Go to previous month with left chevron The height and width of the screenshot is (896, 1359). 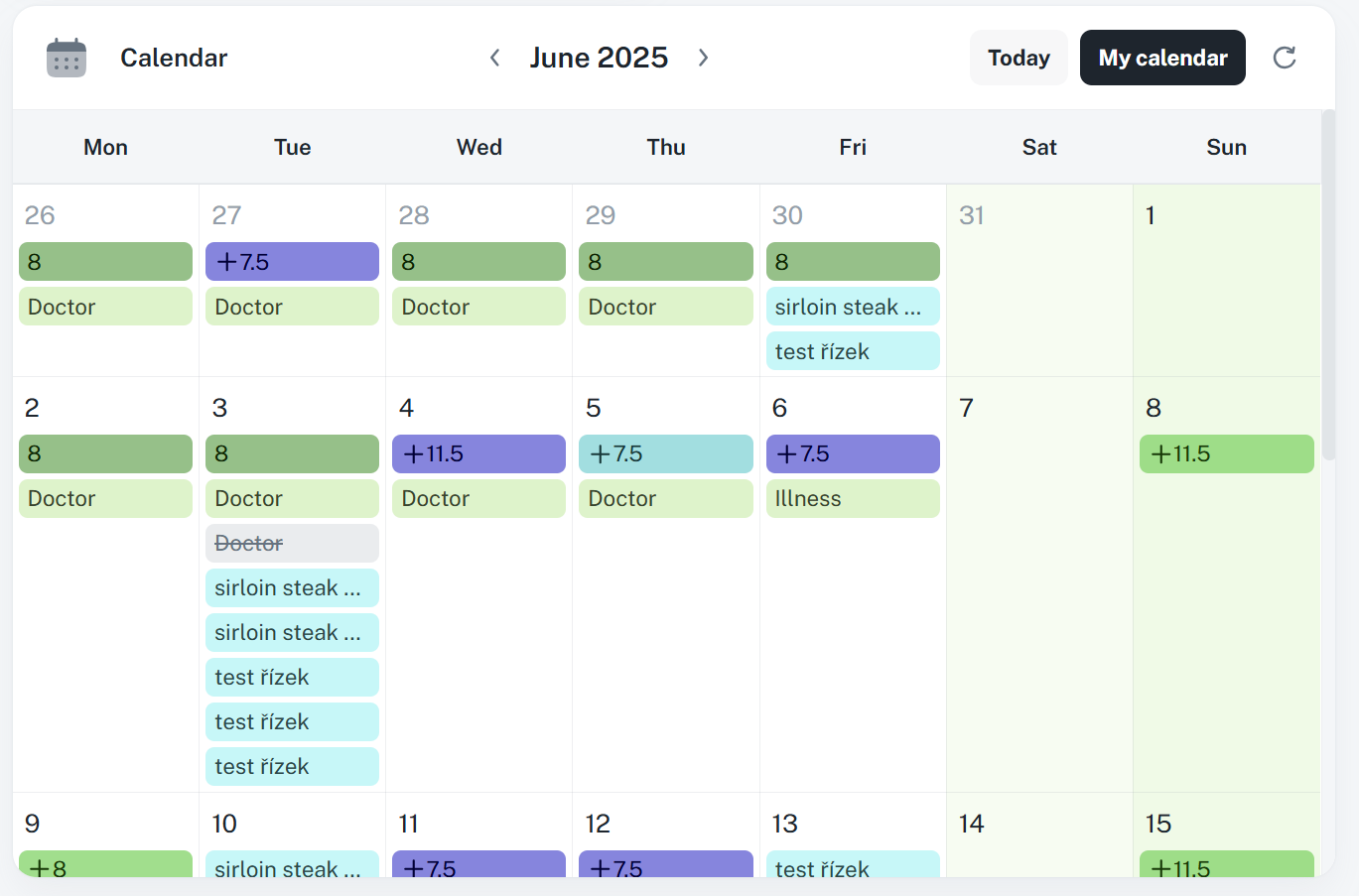[x=494, y=58]
